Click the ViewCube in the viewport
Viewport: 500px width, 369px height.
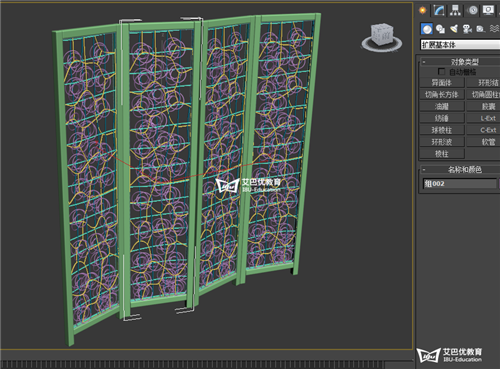click(x=381, y=37)
